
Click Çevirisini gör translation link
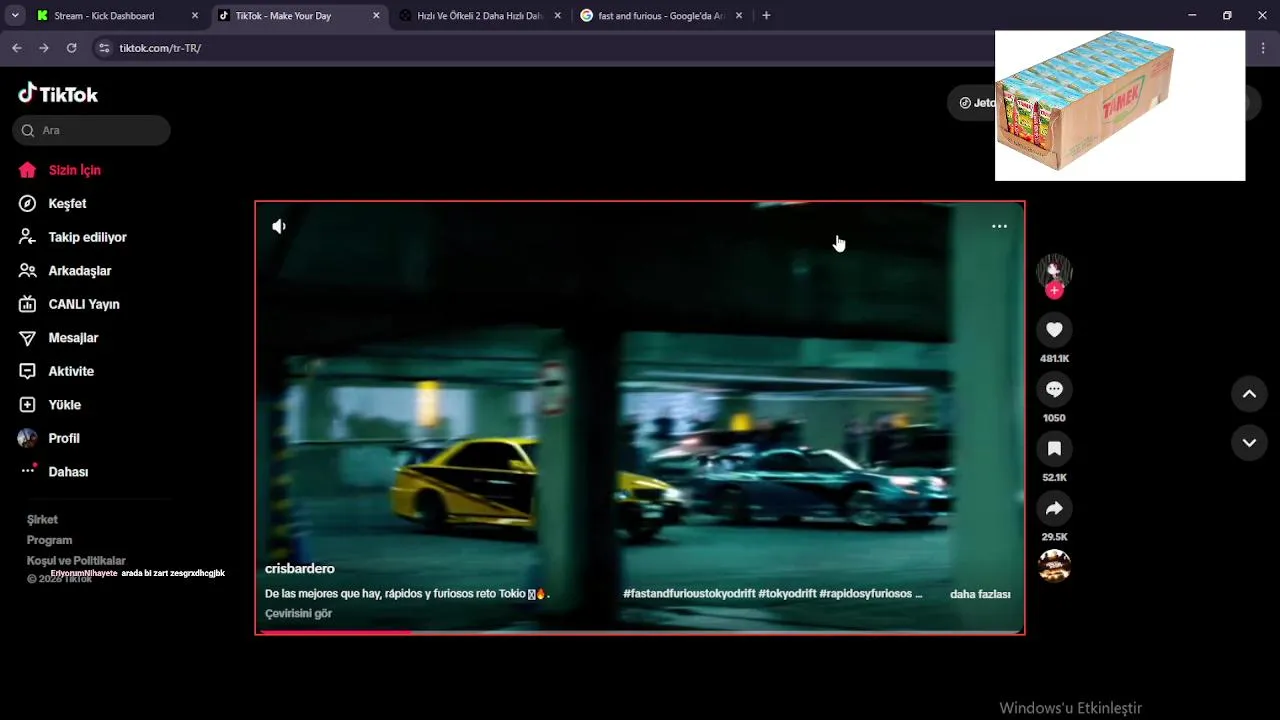pos(298,613)
